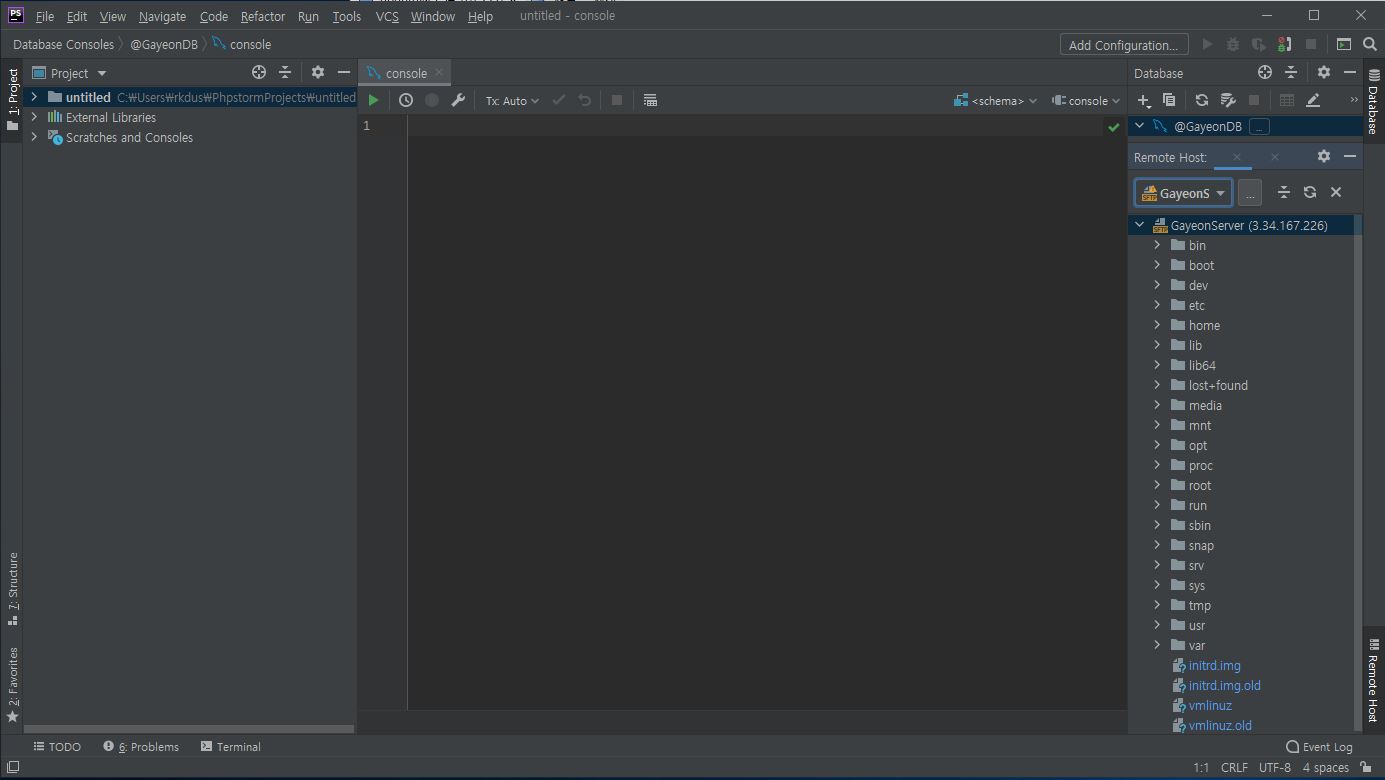
Task: Refresh the Database panel
Action: 1201,100
